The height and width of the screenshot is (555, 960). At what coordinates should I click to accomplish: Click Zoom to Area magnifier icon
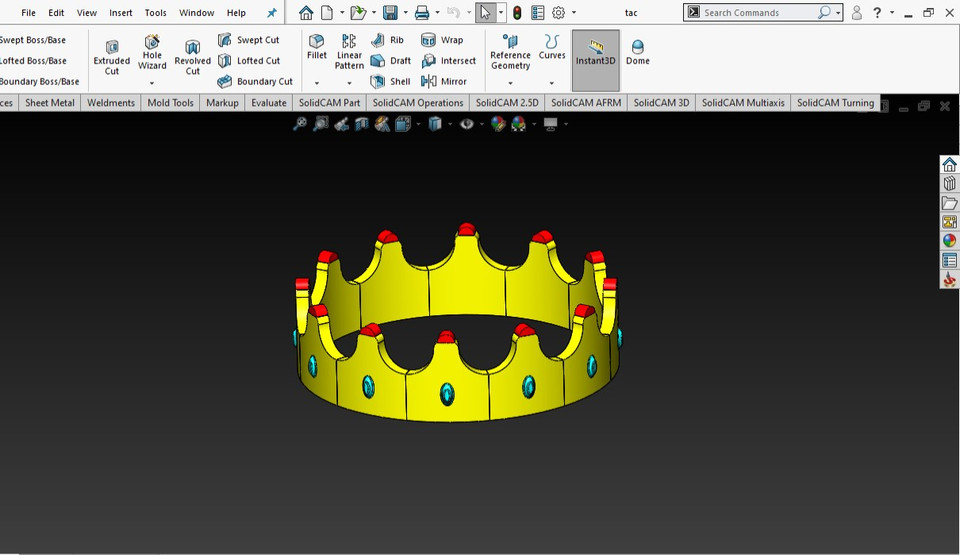click(320, 124)
